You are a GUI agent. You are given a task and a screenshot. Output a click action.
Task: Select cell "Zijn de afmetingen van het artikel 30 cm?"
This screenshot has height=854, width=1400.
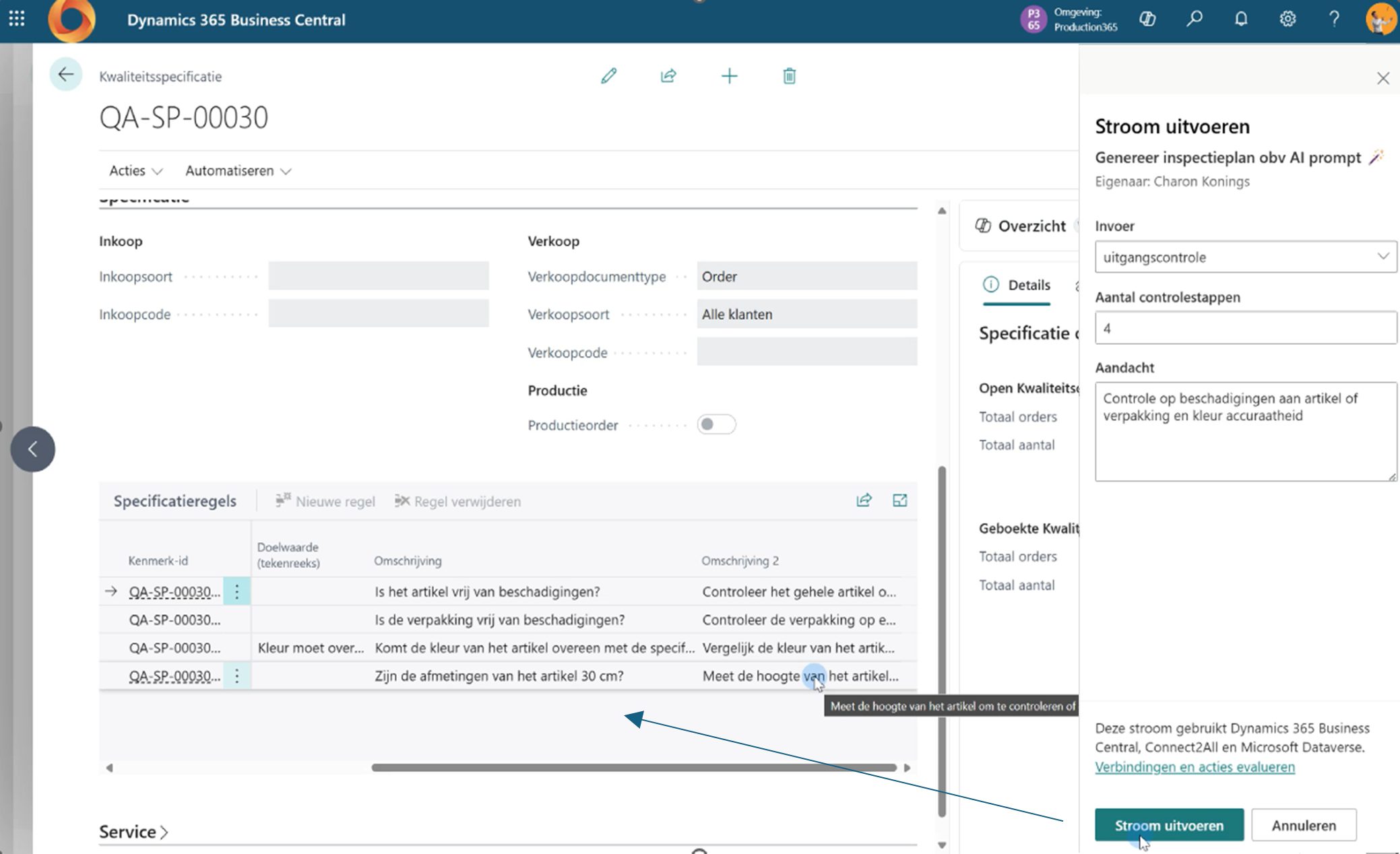click(499, 676)
